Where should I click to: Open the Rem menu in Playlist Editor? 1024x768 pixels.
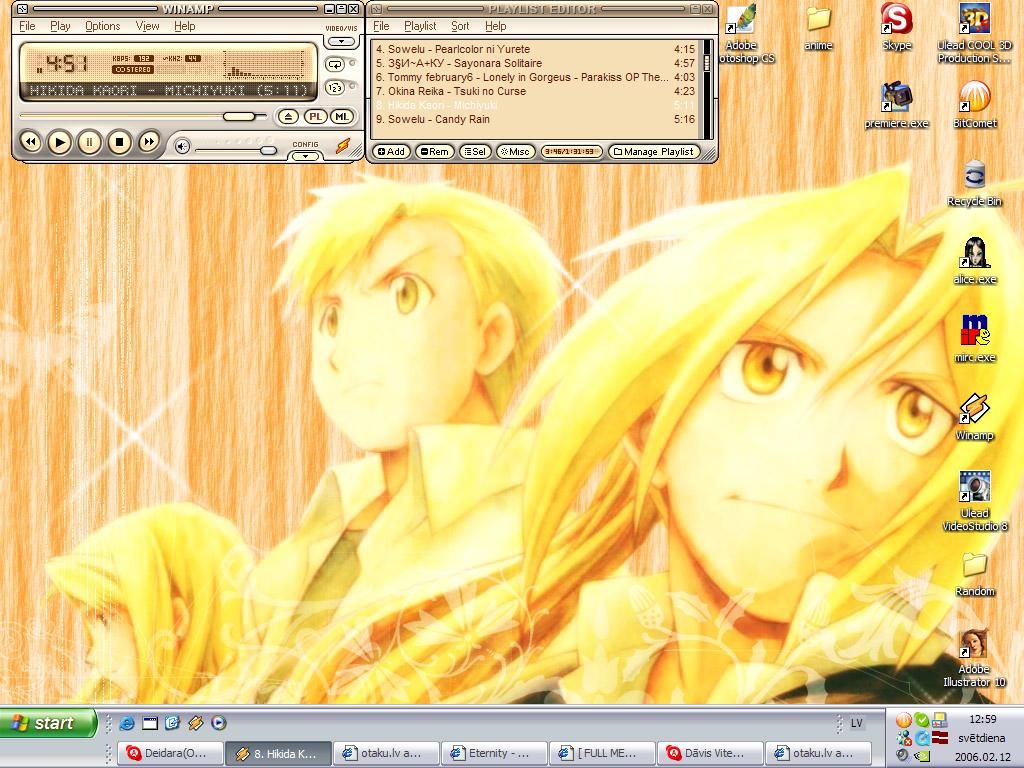[434, 152]
